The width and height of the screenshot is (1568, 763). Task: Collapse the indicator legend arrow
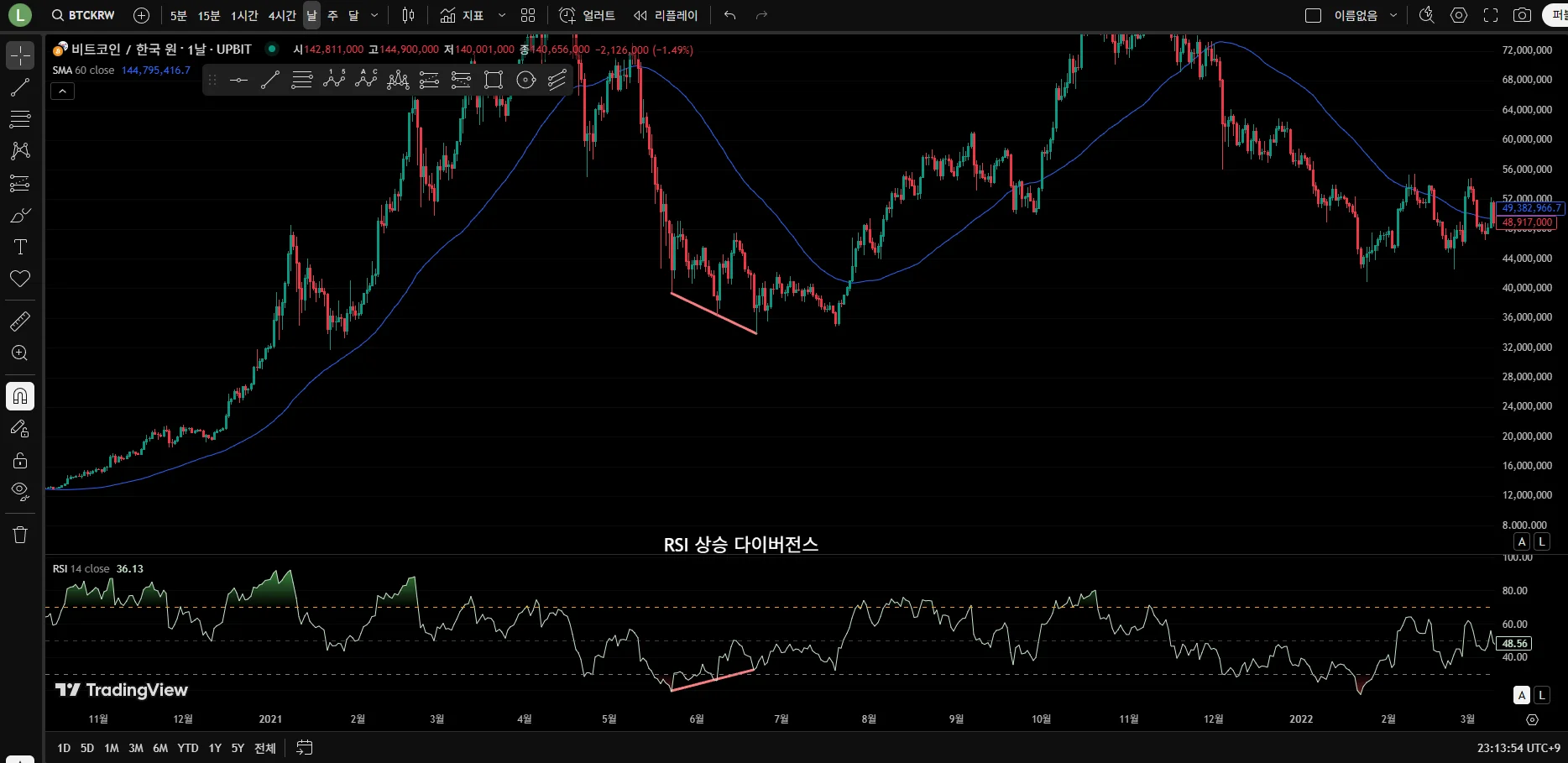pyautogui.click(x=63, y=91)
